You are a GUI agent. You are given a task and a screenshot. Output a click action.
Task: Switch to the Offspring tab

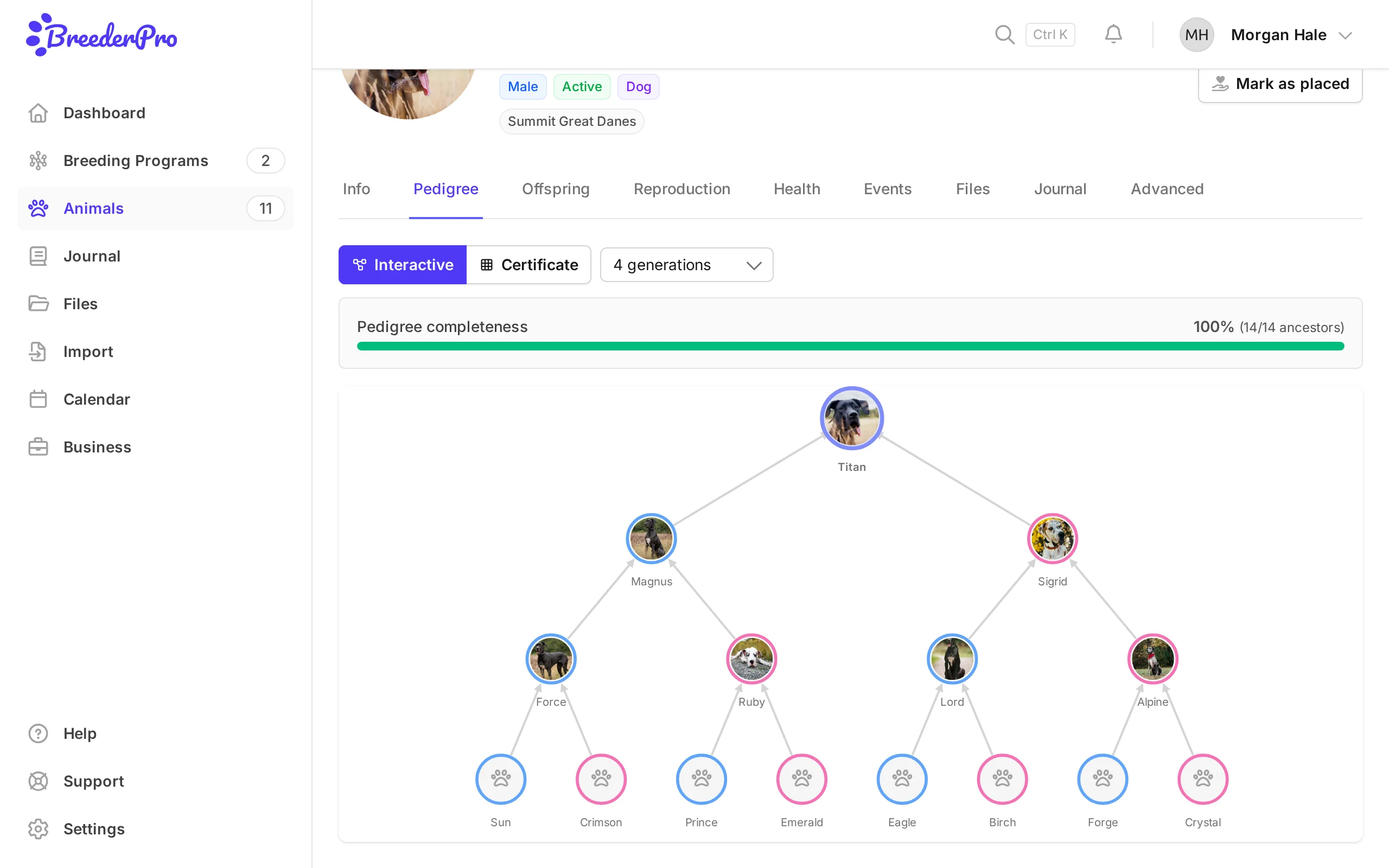click(x=556, y=189)
